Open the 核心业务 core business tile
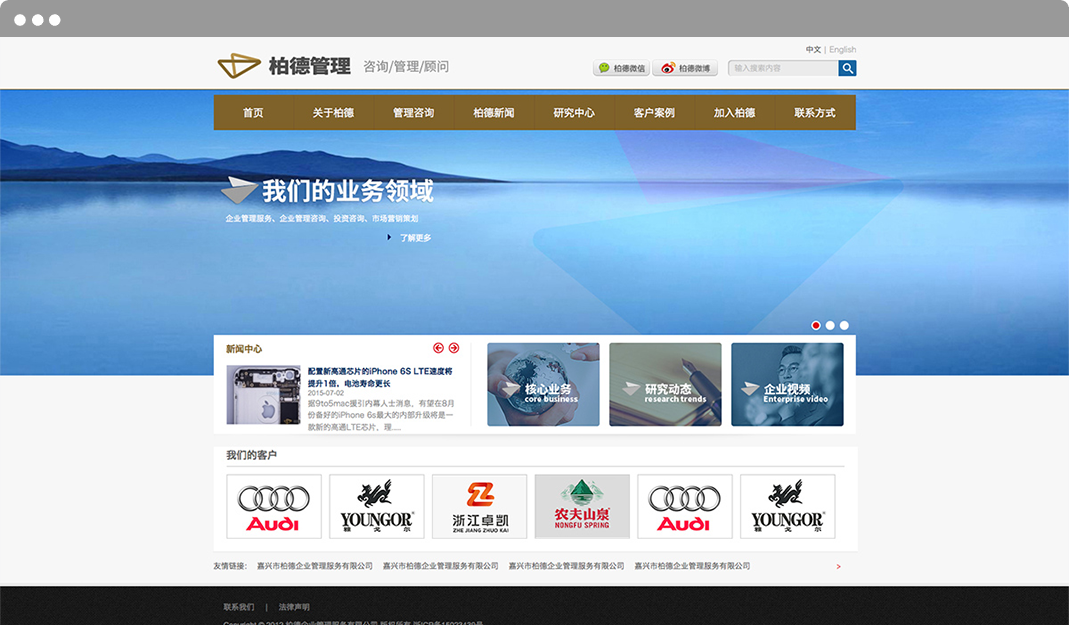 pos(543,384)
